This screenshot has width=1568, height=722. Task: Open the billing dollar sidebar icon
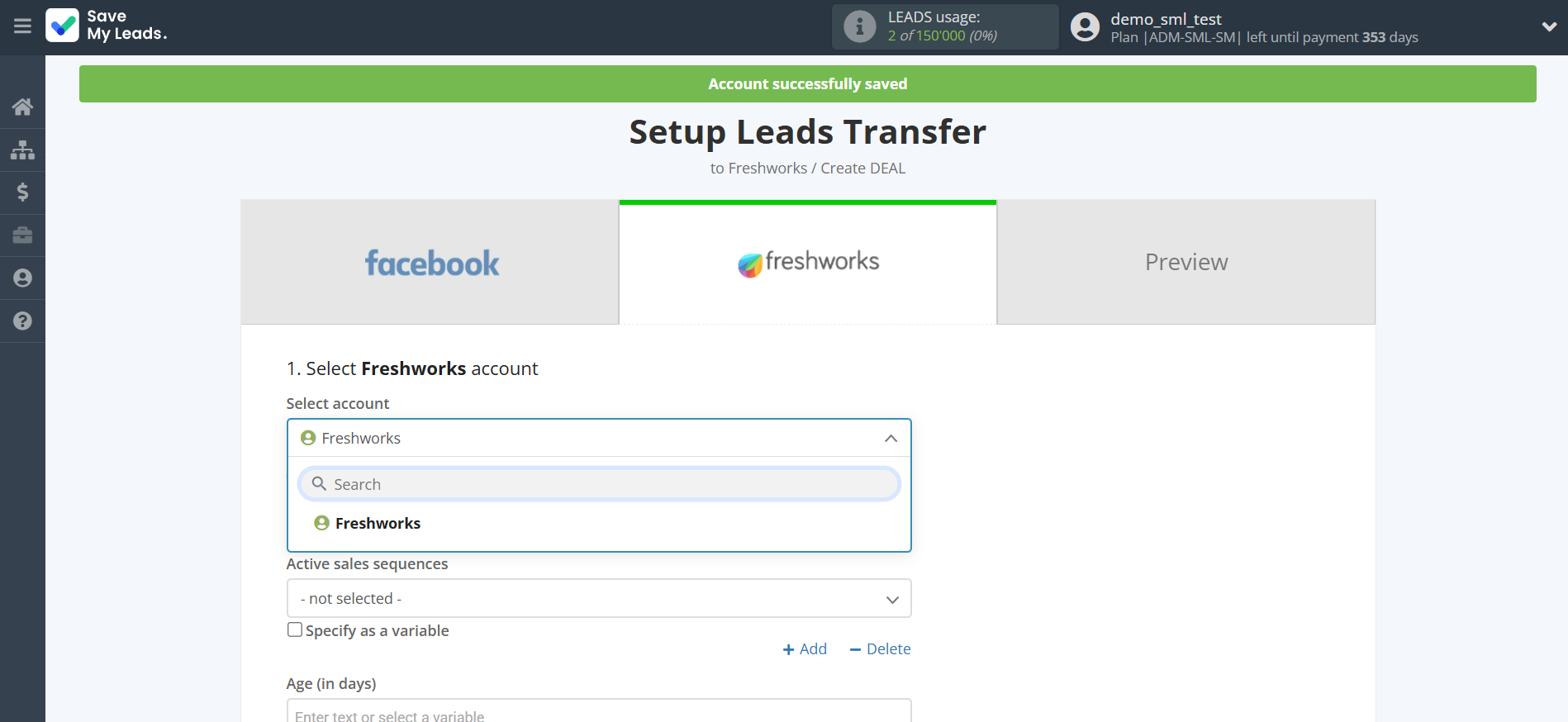(22, 192)
